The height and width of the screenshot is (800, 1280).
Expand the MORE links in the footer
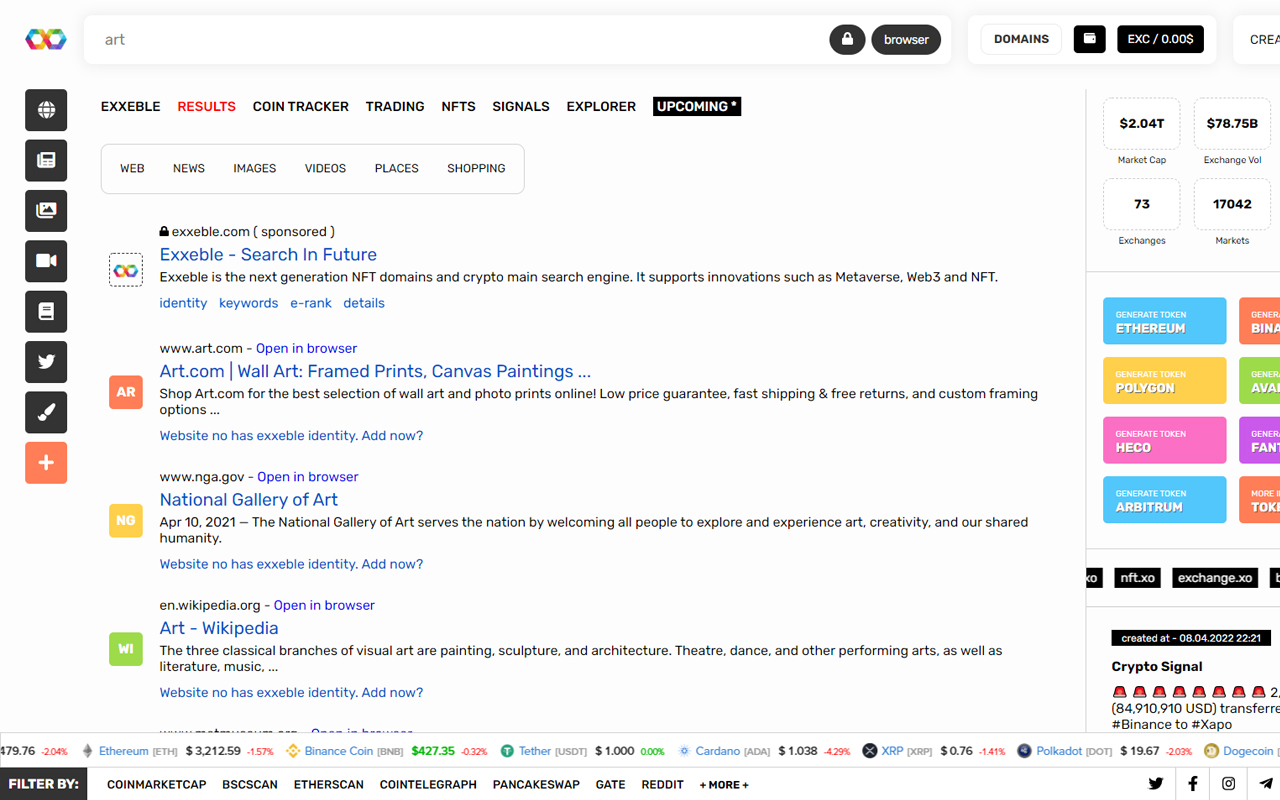point(723,784)
